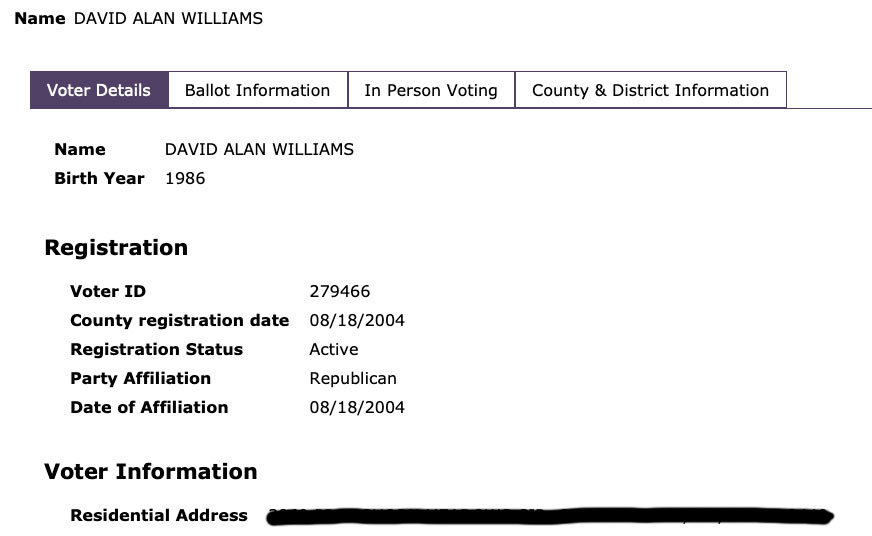Select the Republican party affiliation value

pos(353,378)
